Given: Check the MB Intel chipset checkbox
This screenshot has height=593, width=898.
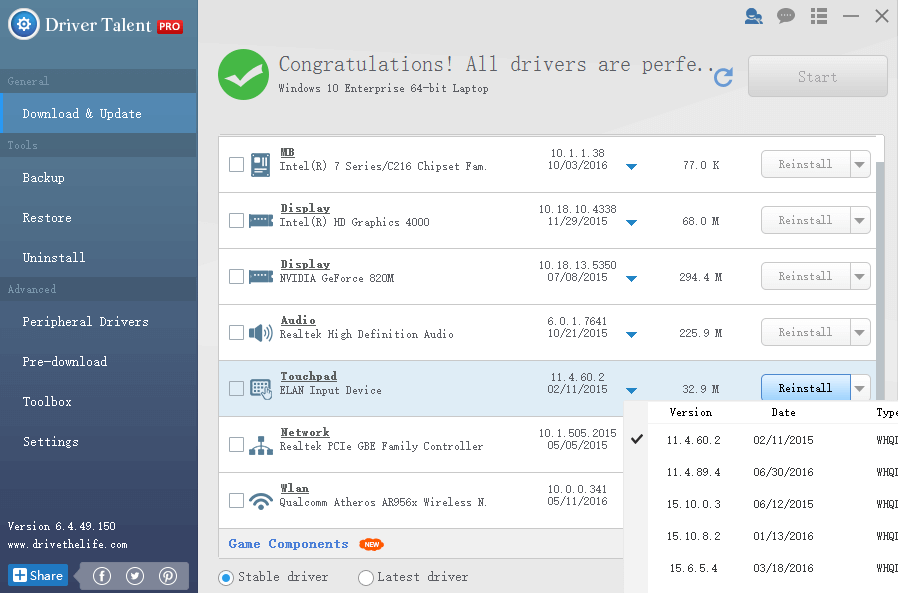Looking at the screenshot, I should 237,165.
